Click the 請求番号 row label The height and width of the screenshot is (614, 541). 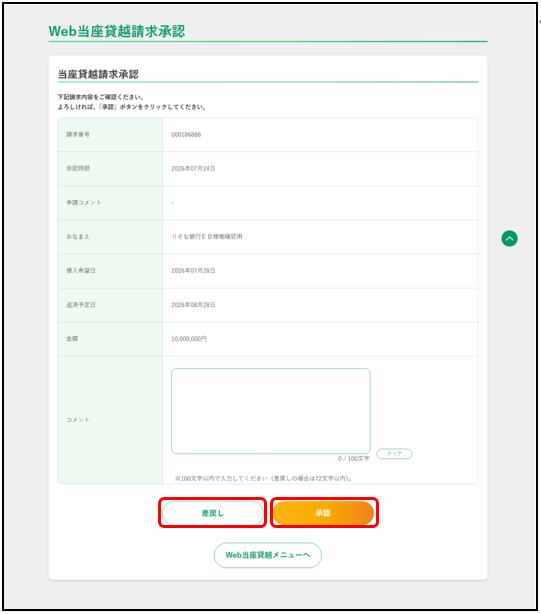(78, 134)
